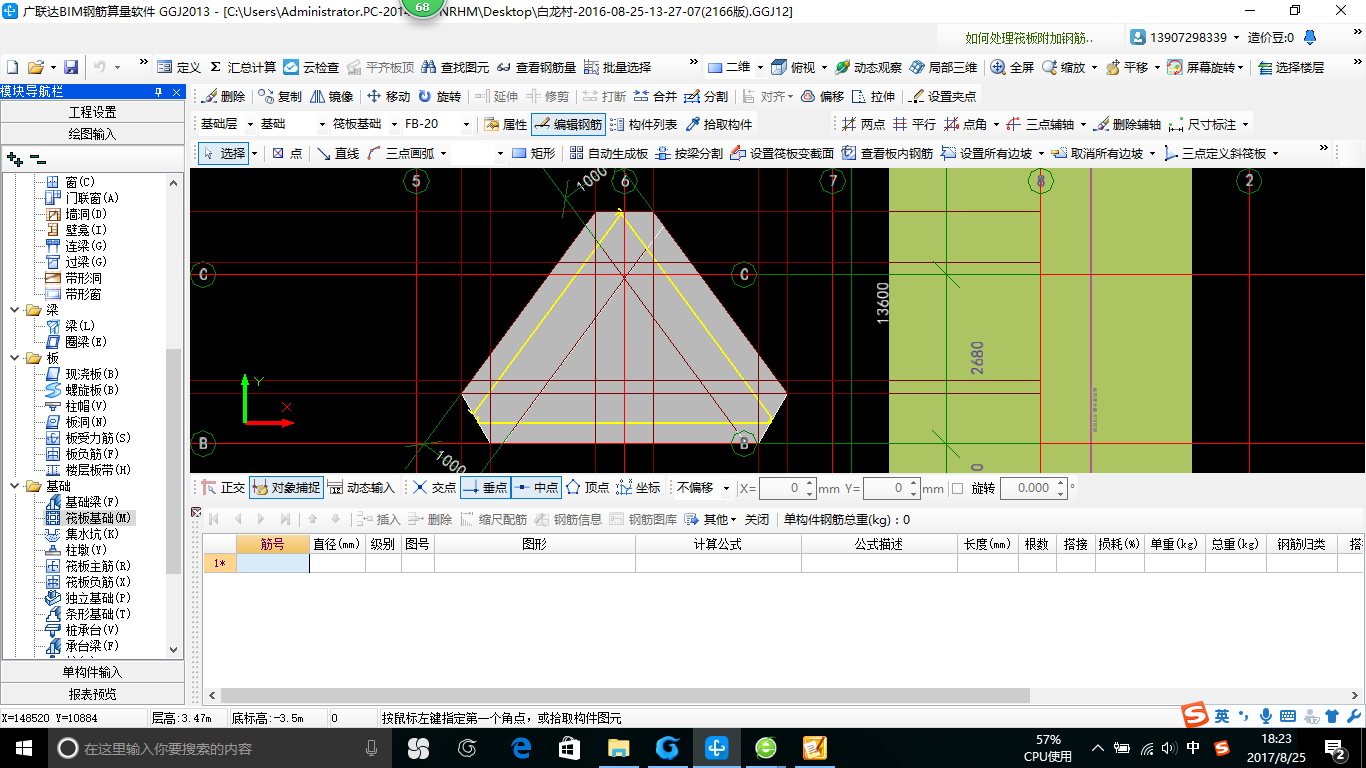Collapse the 基础 tree group
Screen dimensions: 1366x768
click(x=14, y=486)
